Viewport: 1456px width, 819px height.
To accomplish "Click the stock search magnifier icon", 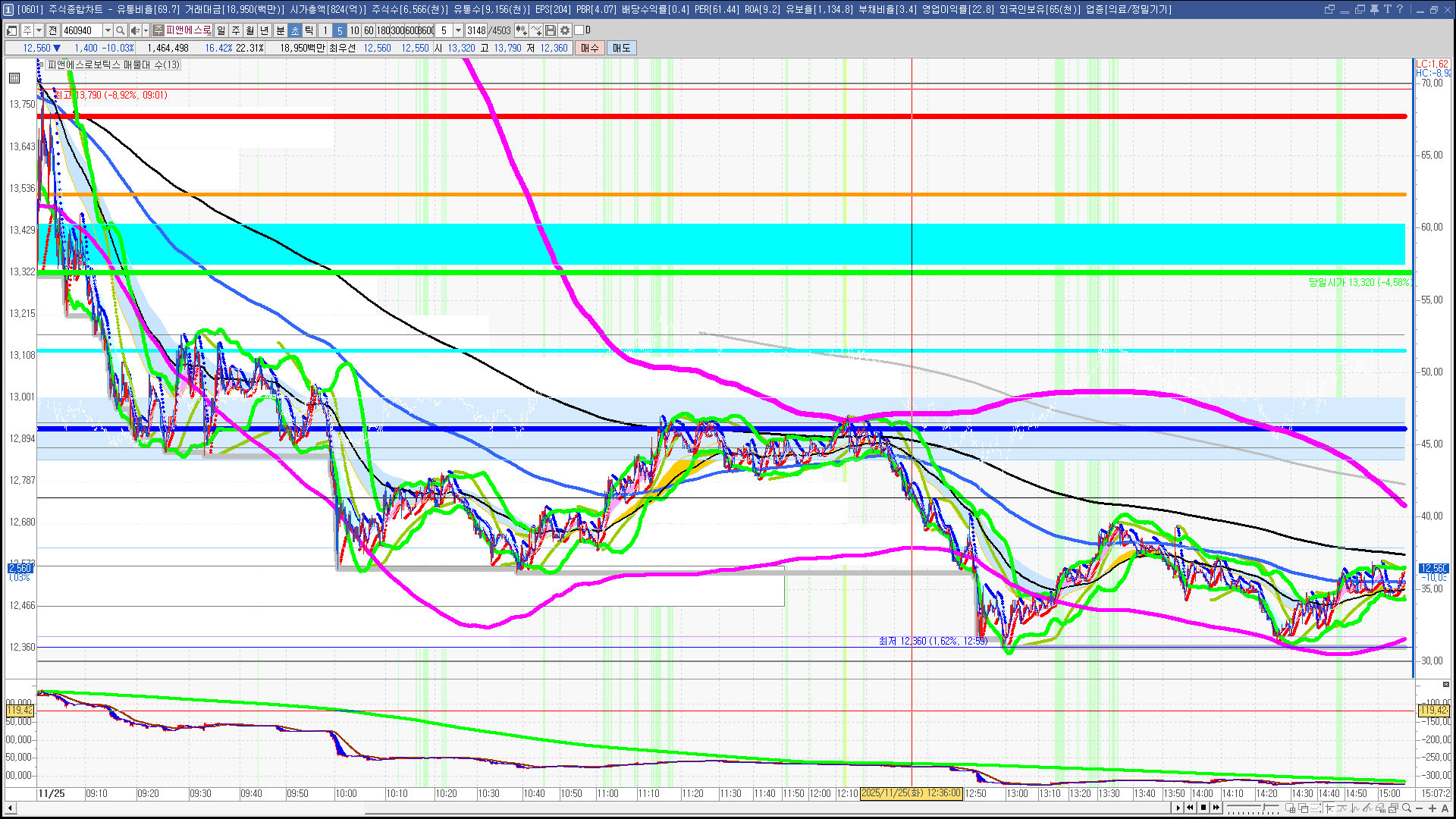I will [x=120, y=30].
